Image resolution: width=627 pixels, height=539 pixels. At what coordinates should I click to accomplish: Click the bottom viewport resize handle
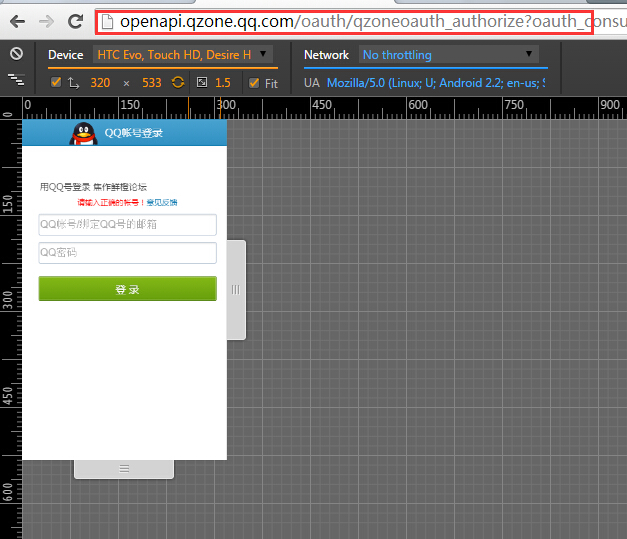pos(124,469)
